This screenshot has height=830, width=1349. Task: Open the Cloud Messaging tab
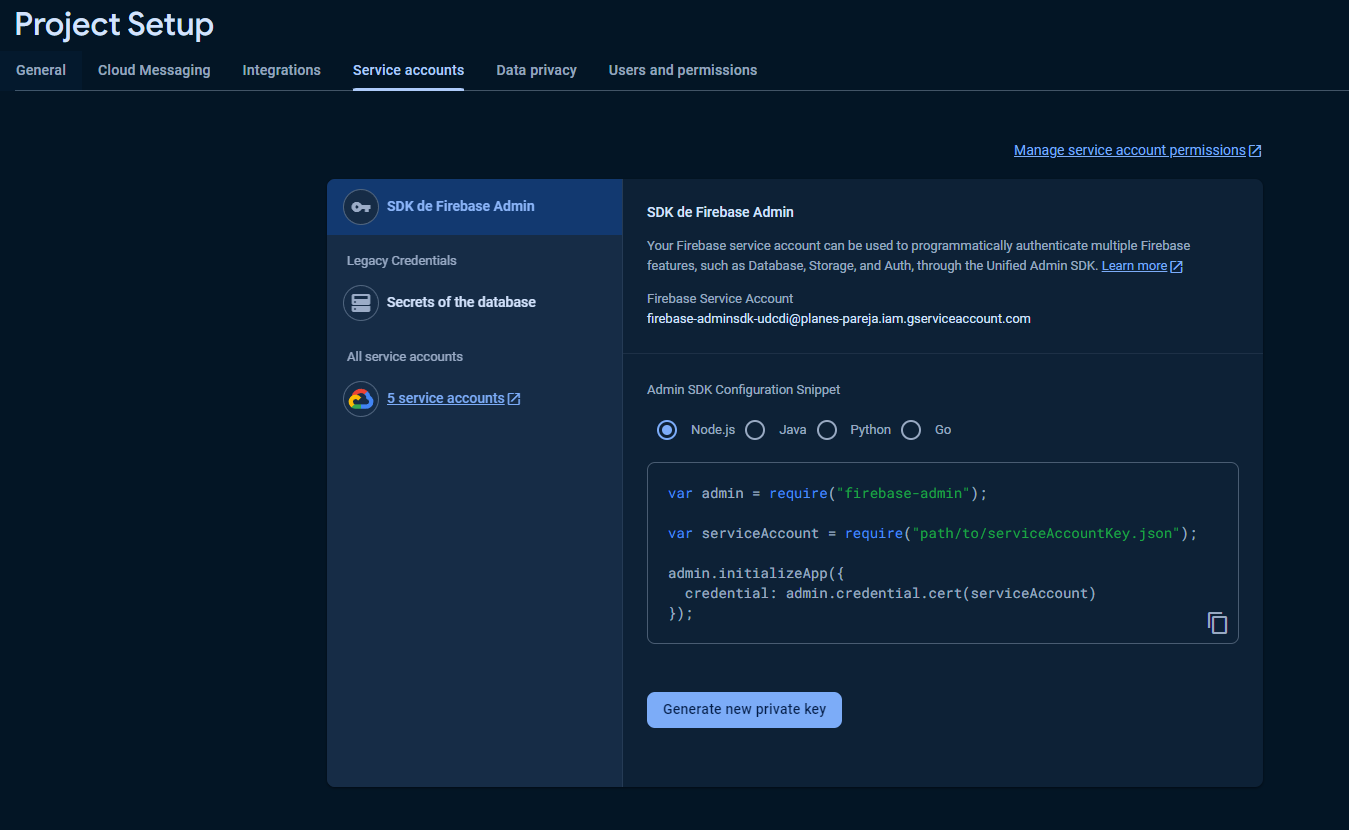154,70
